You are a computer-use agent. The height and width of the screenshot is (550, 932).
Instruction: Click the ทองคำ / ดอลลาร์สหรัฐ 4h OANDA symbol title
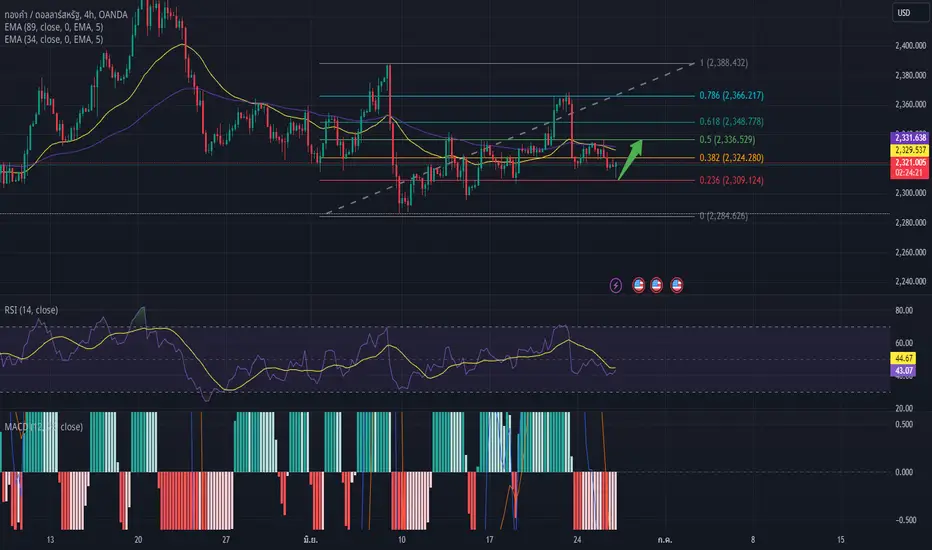coord(66,15)
